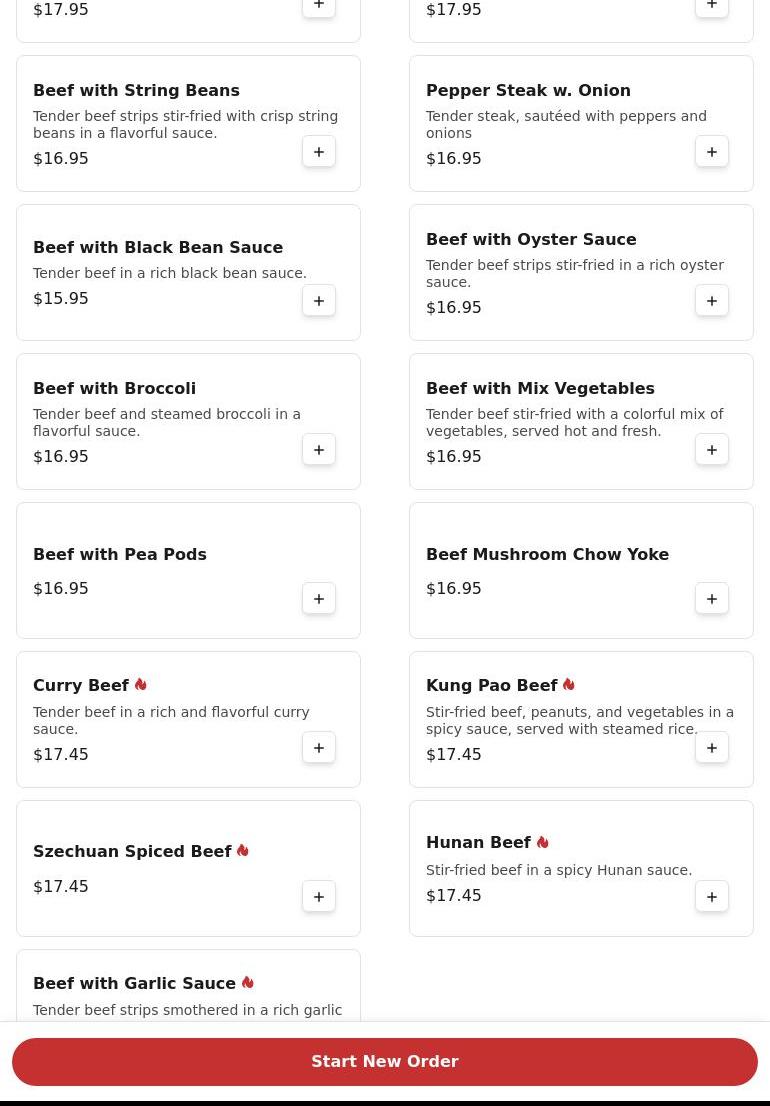The height and width of the screenshot is (1106, 770).
Task: Add Beef Mushroom Chow Yoke
Action: click(x=712, y=599)
